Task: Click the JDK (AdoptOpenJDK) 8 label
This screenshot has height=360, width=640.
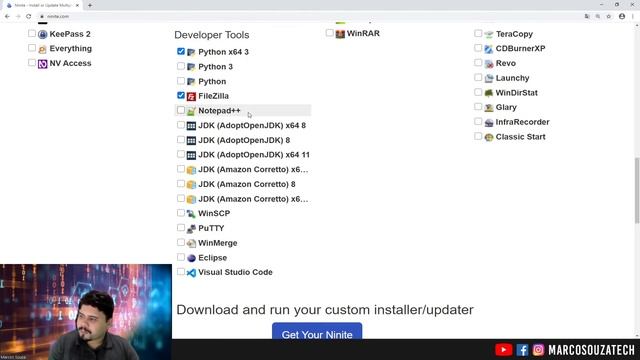Action: pyautogui.click(x=244, y=140)
